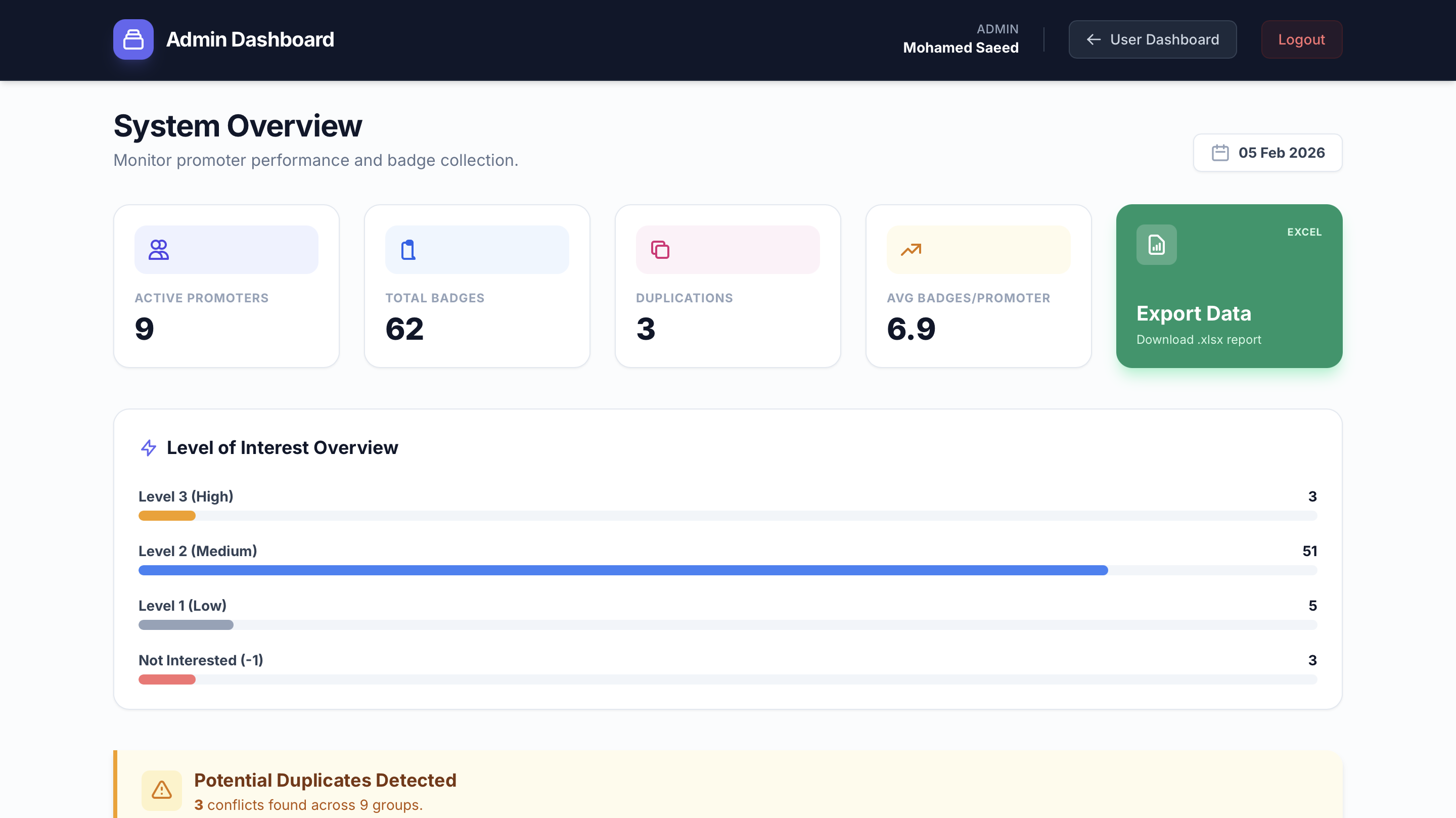Image resolution: width=1456 pixels, height=818 pixels.
Task: Click the warning triangle in Potential Duplicates alert
Action: (162, 790)
